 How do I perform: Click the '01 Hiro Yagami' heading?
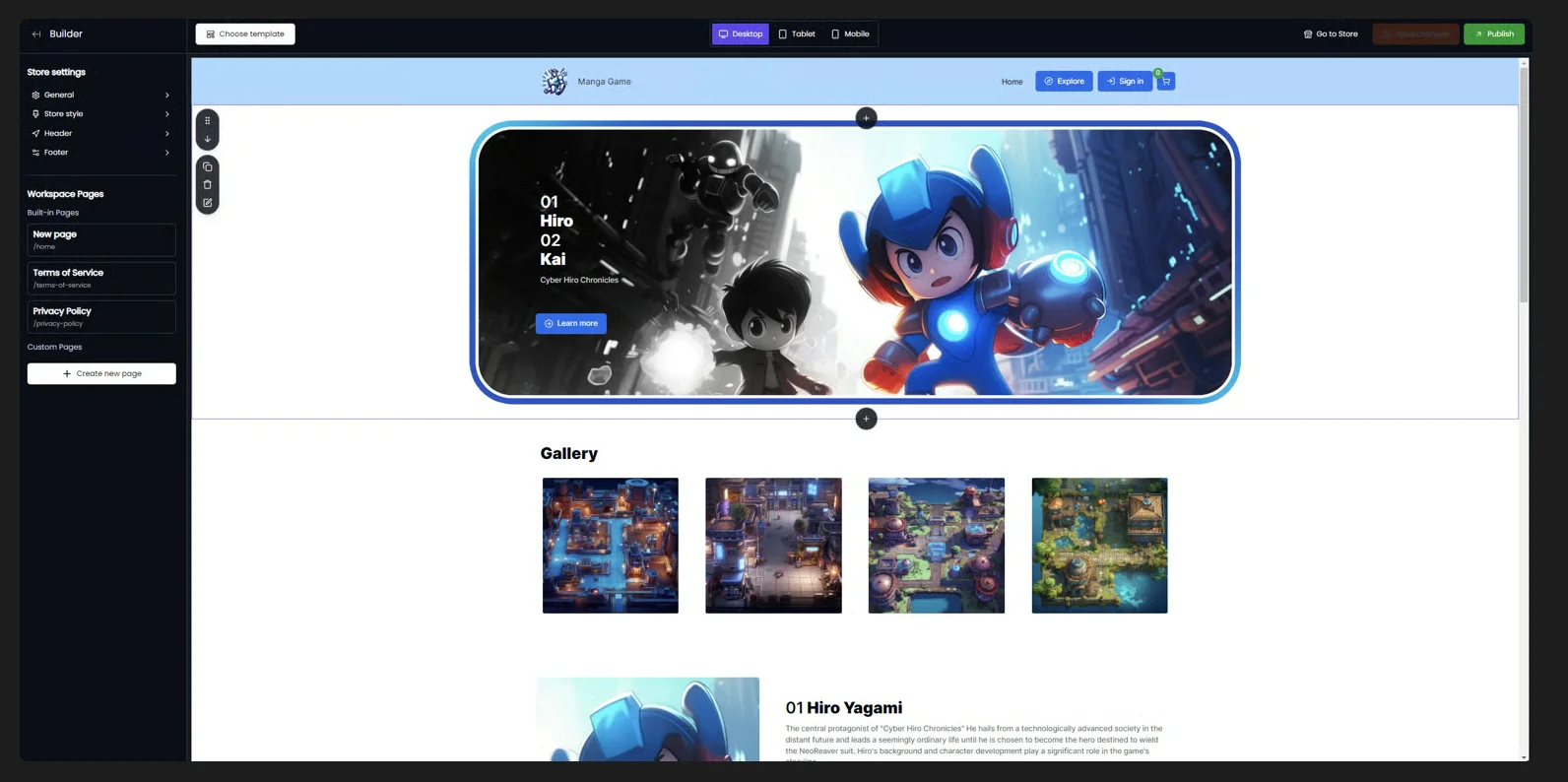point(844,708)
